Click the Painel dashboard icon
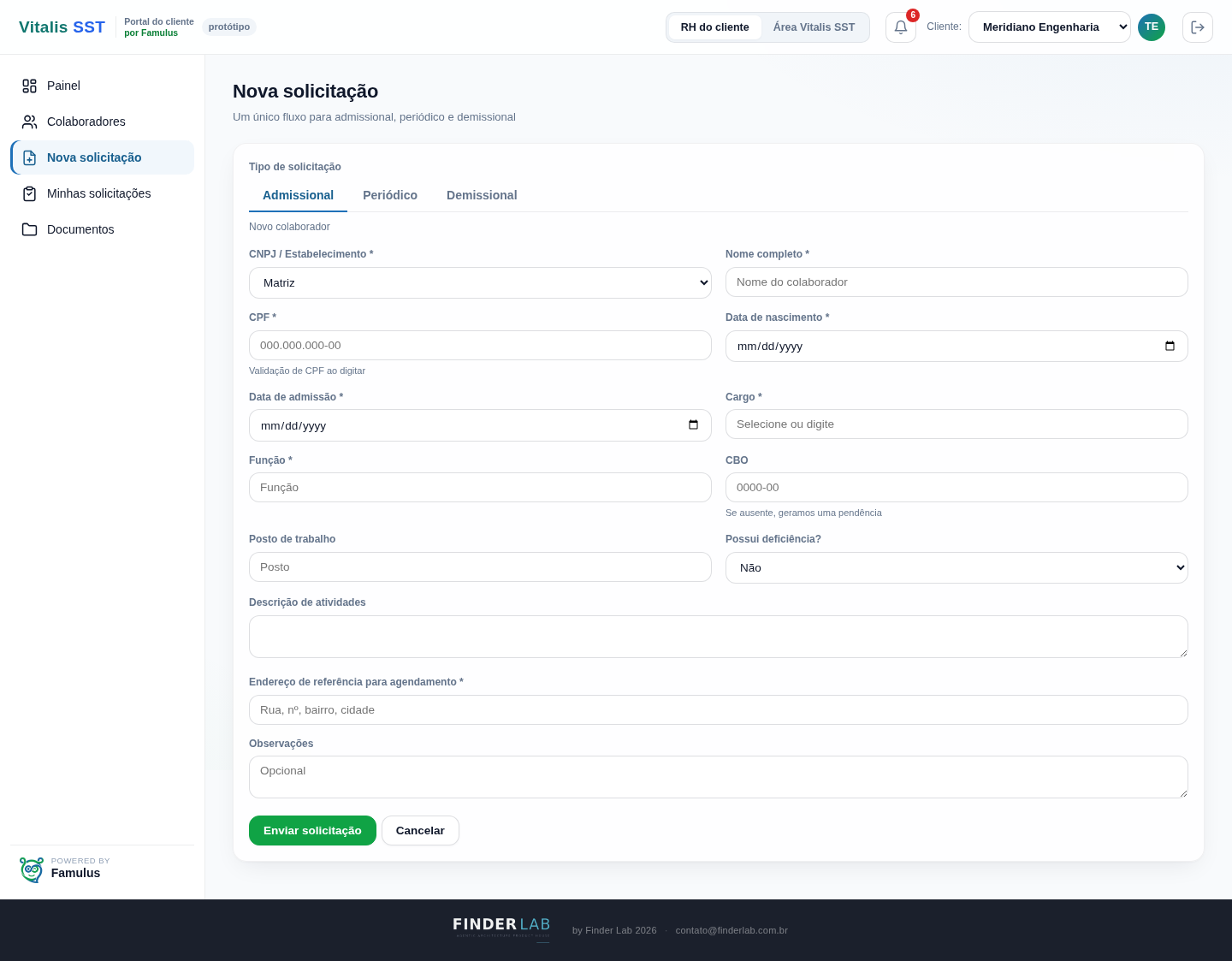1232x961 pixels. [30, 86]
